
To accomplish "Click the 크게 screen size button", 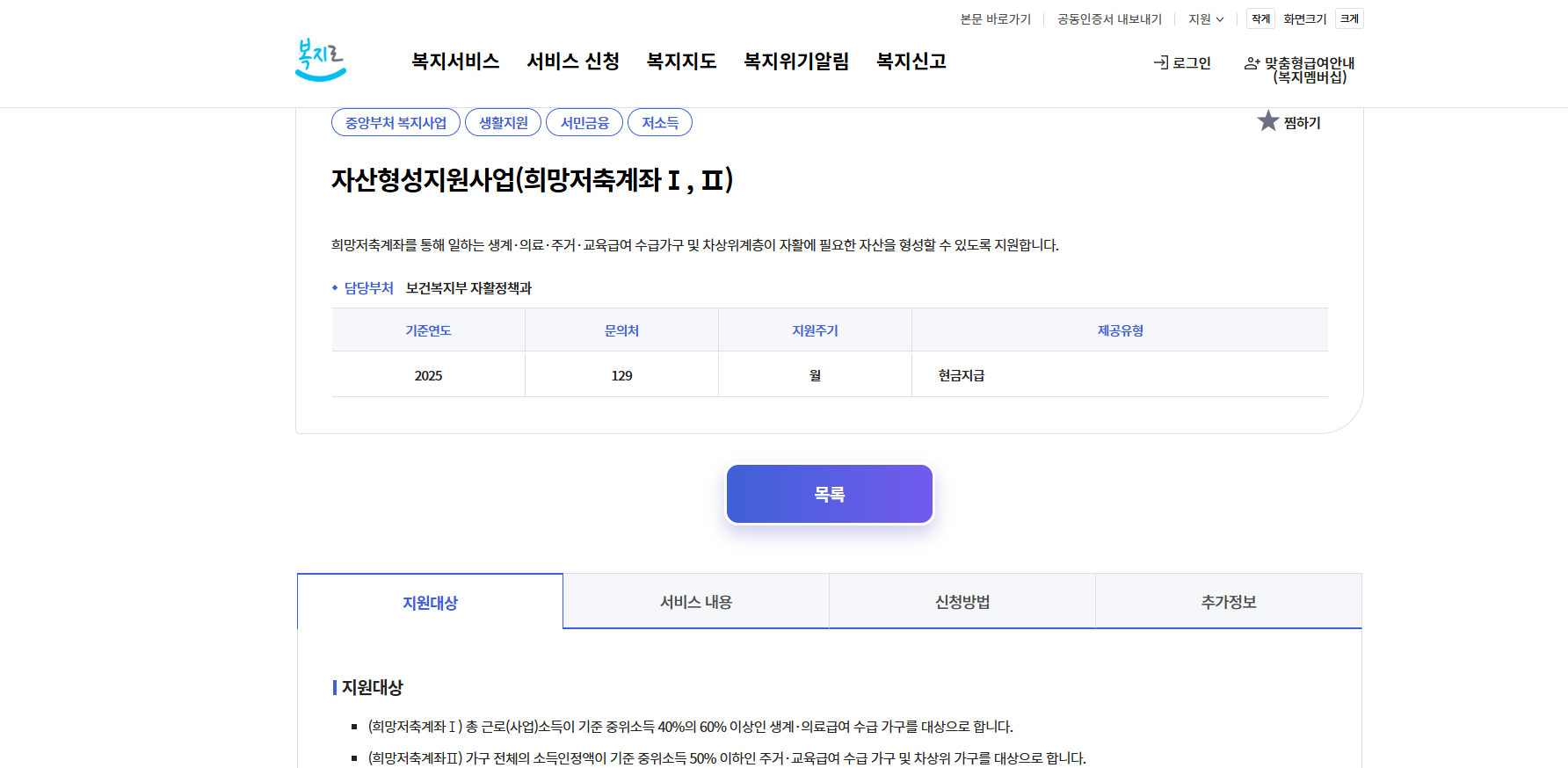I will 1349,18.
